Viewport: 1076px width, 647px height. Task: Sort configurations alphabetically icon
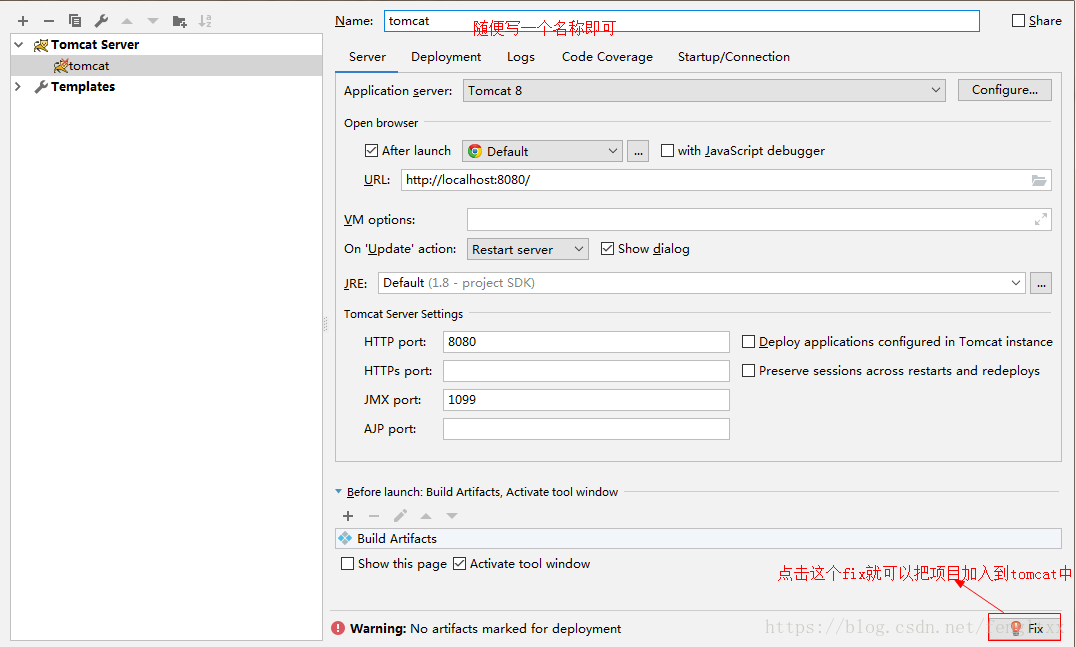[x=205, y=21]
